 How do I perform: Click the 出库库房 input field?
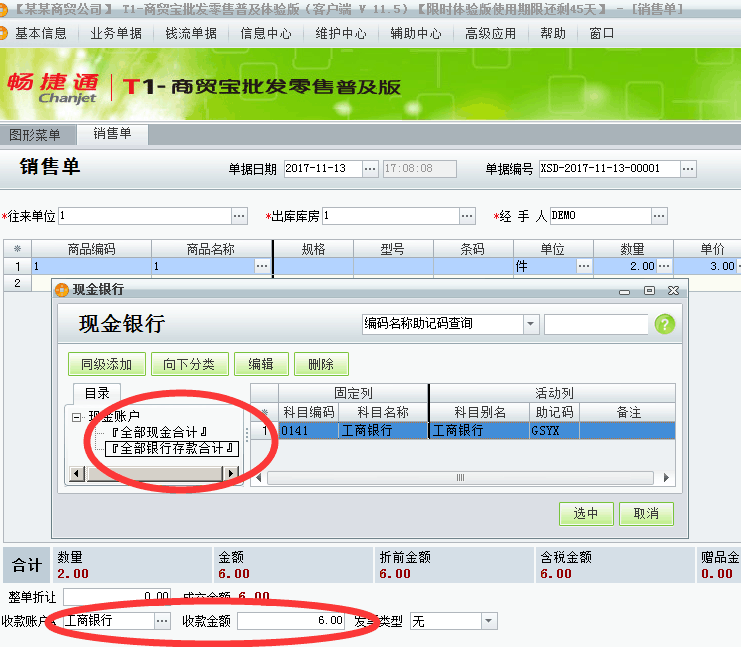391,216
